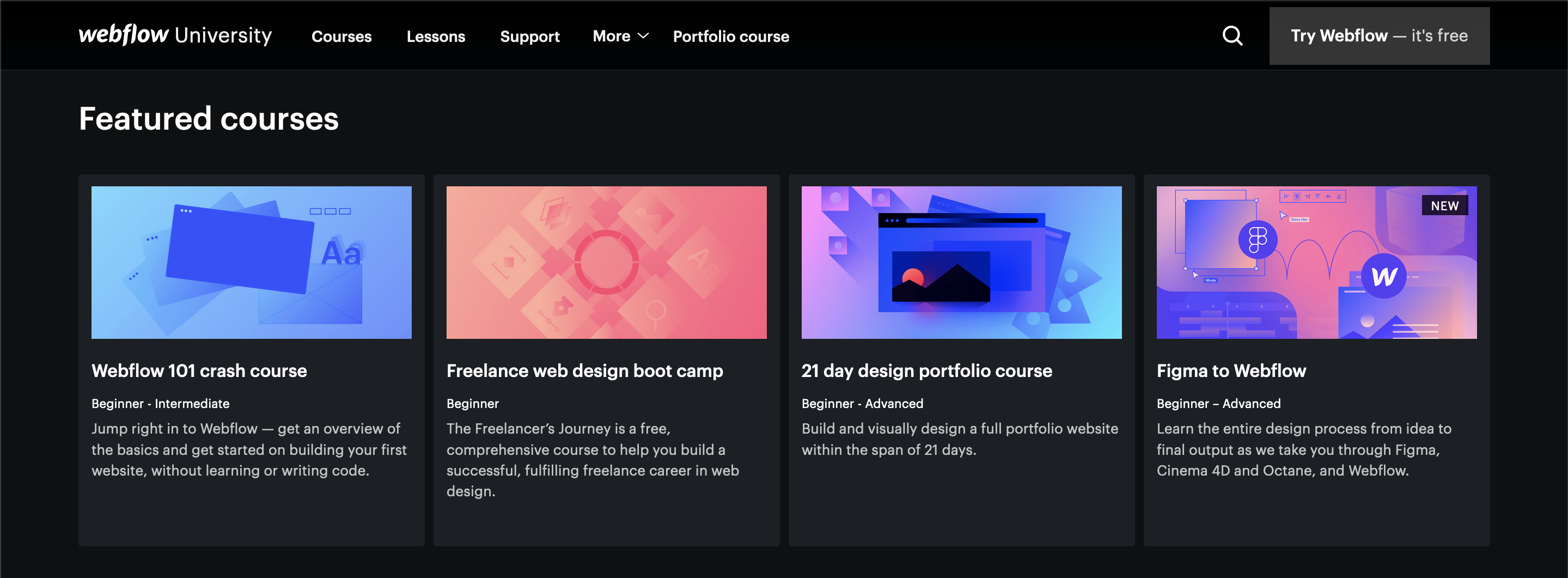
Task: Go to Lessons in the navbar
Action: pos(436,36)
